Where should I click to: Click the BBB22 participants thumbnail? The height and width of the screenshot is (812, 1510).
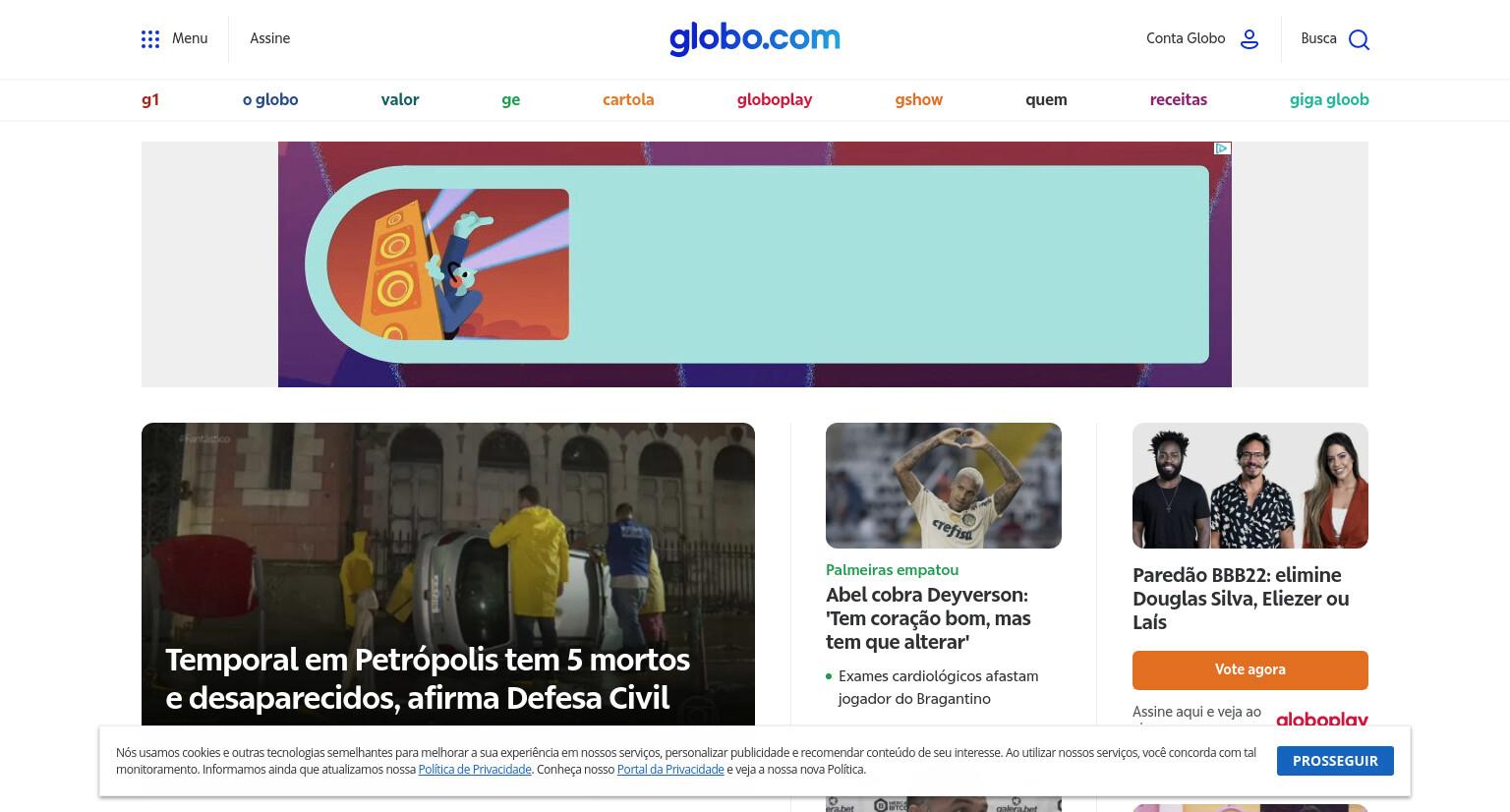pyautogui.click(x=1250, y=486)
